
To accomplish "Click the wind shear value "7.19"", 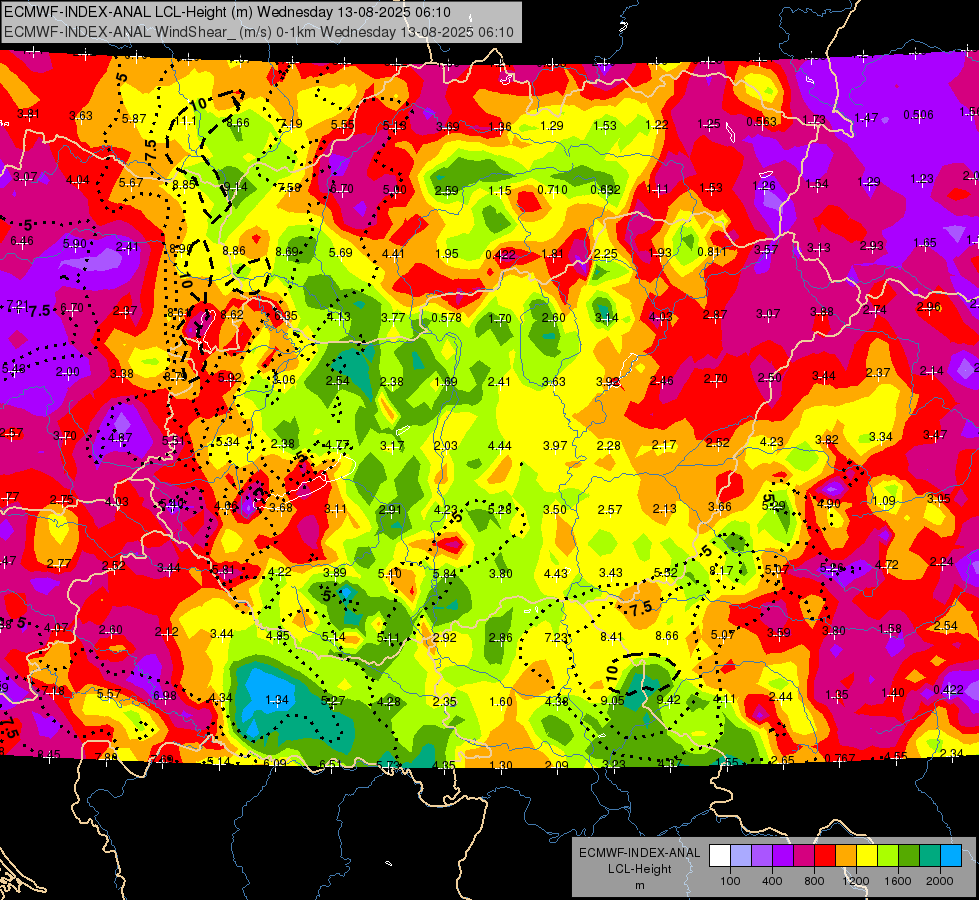I will [291, 124].
